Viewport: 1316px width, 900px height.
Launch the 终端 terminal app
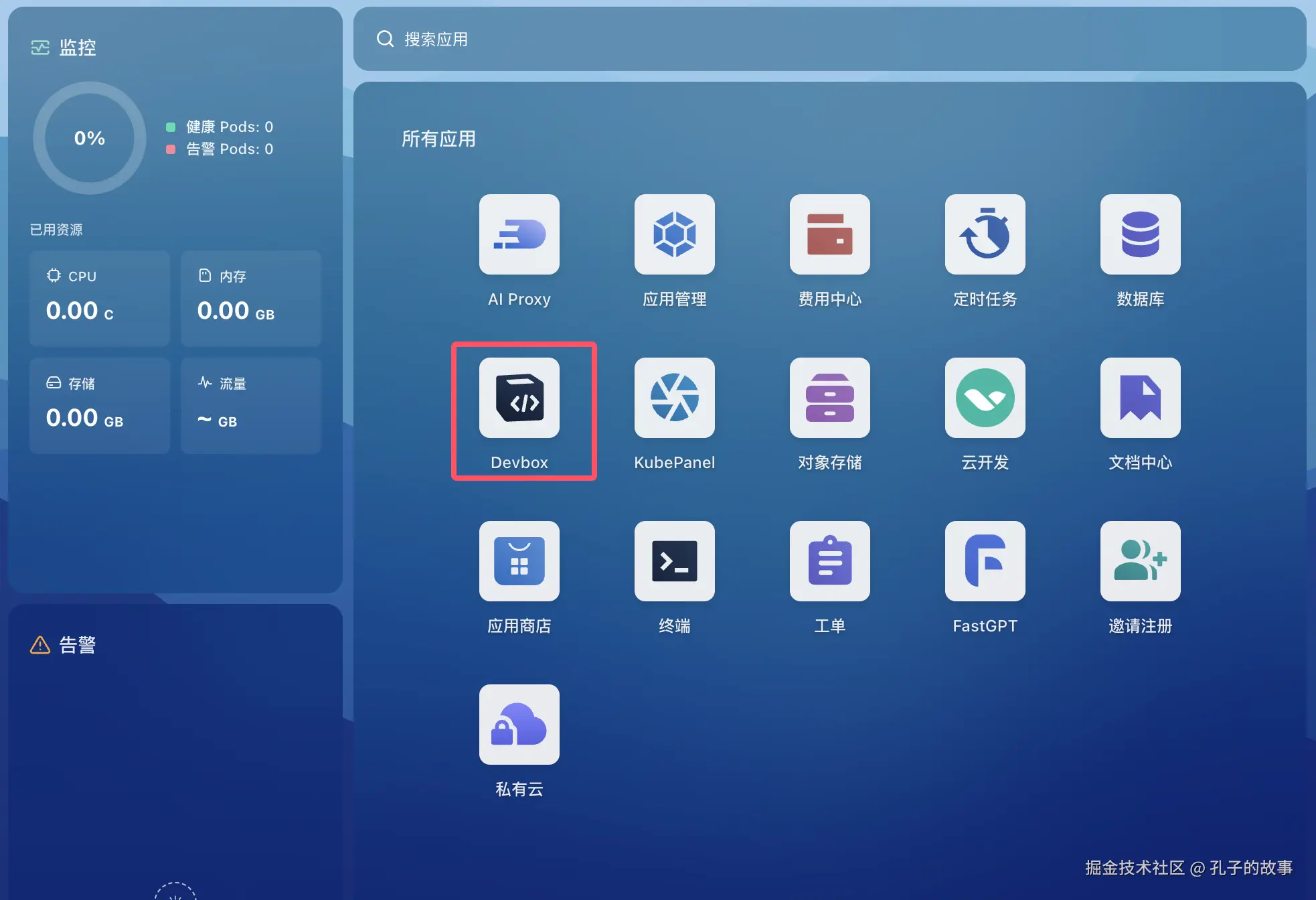(x=674, y=561)
